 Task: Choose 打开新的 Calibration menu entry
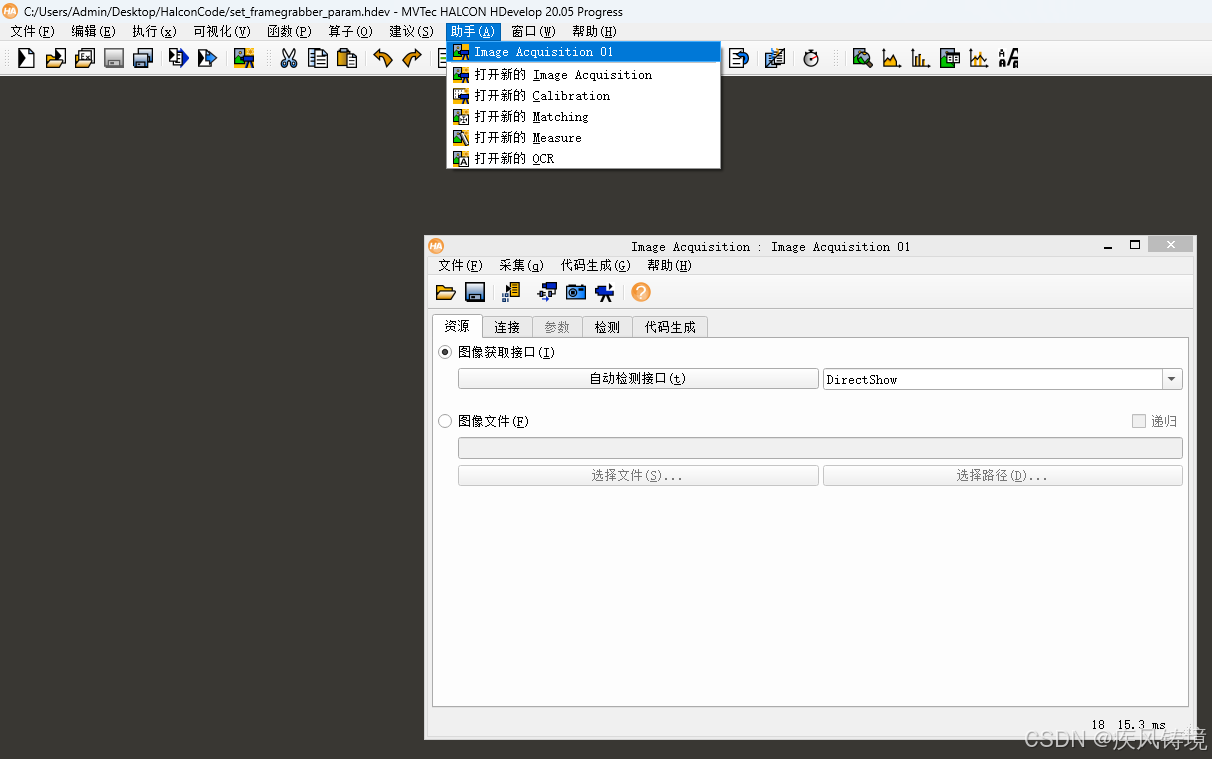(x=583, y=96)
